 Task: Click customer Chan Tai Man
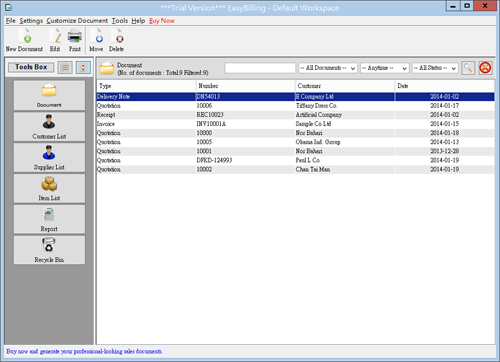point(313,169)
